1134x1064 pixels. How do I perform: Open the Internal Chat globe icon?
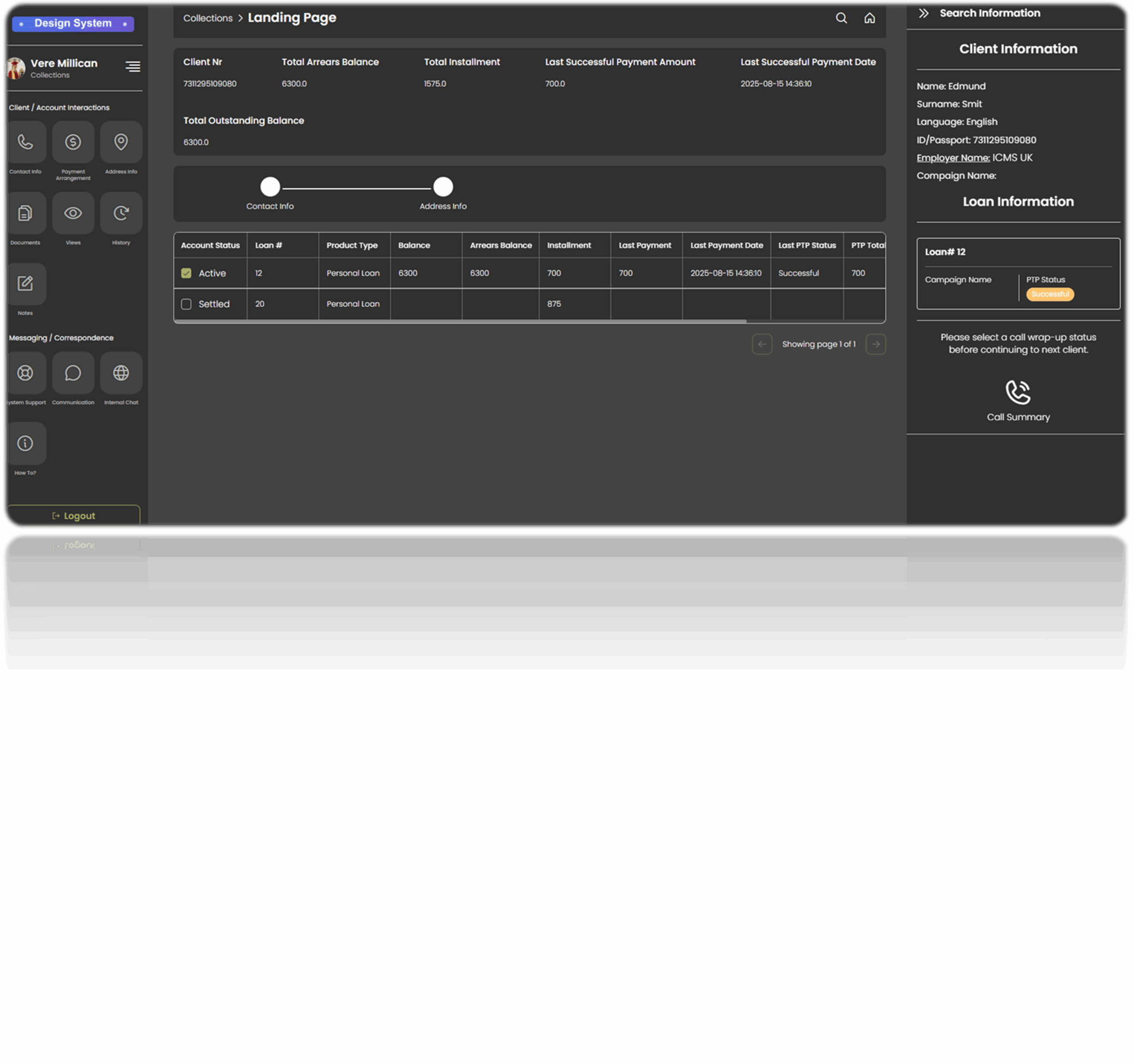pyautogui.click(x=121, y=373)
